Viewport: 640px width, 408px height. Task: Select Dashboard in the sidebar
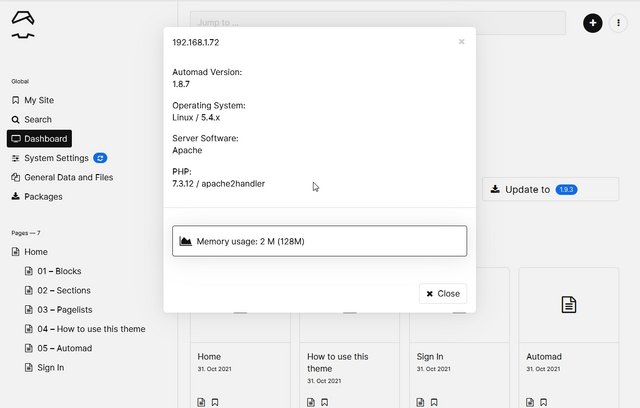[39, 139]
